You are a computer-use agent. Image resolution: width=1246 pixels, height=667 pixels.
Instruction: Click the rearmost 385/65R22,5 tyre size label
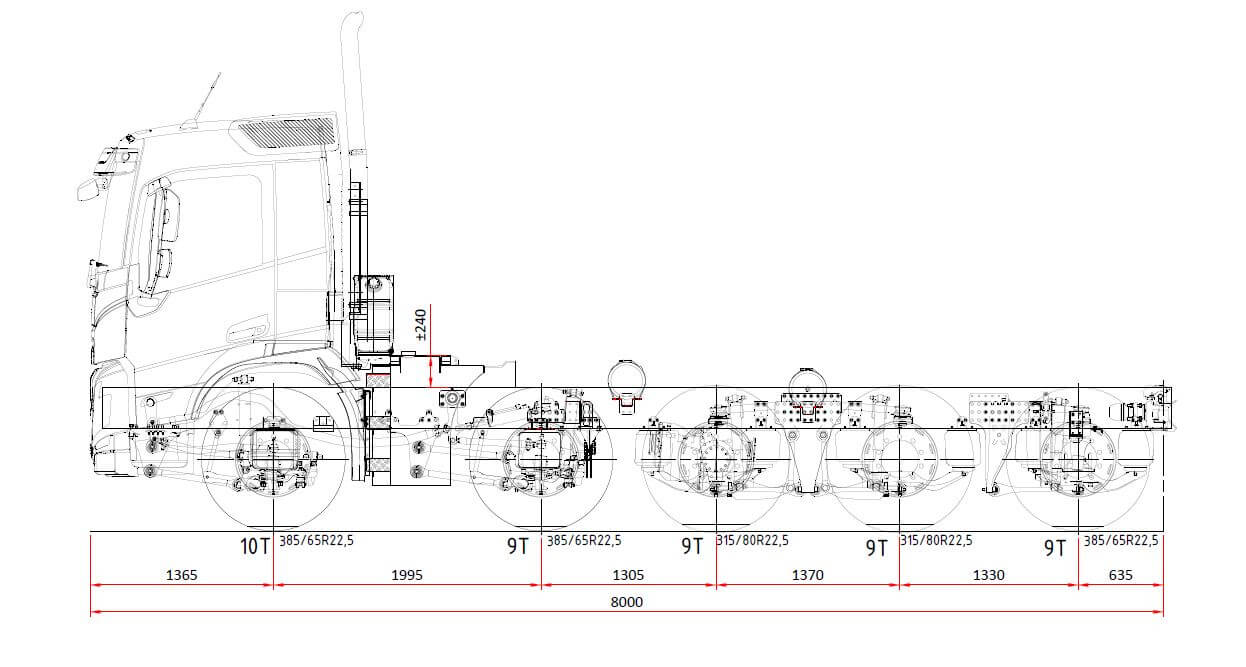tap(1121, 541)
